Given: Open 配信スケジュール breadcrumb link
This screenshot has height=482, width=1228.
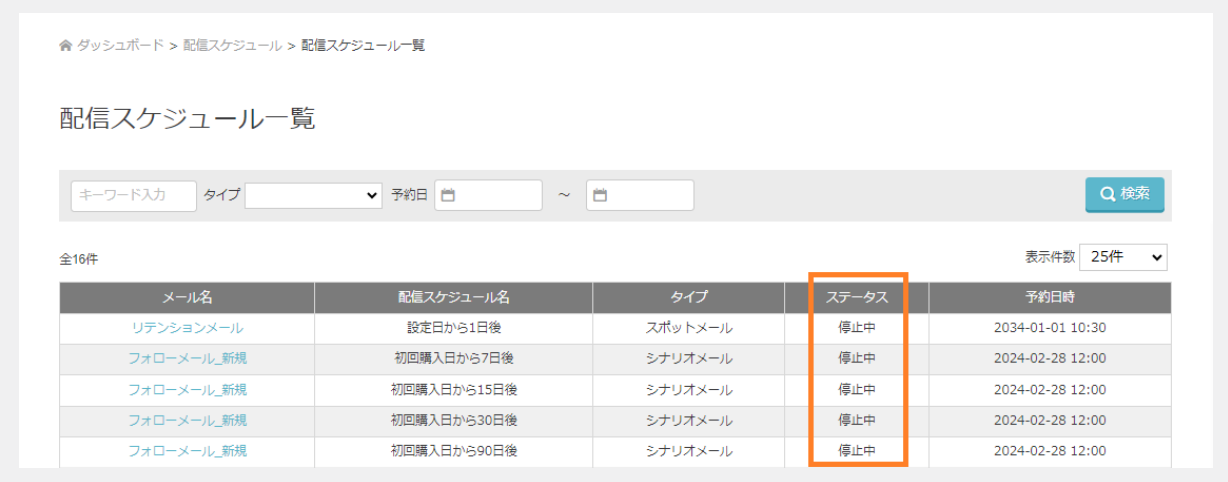Looking at the screenshot, I should (x=232, y=46).
